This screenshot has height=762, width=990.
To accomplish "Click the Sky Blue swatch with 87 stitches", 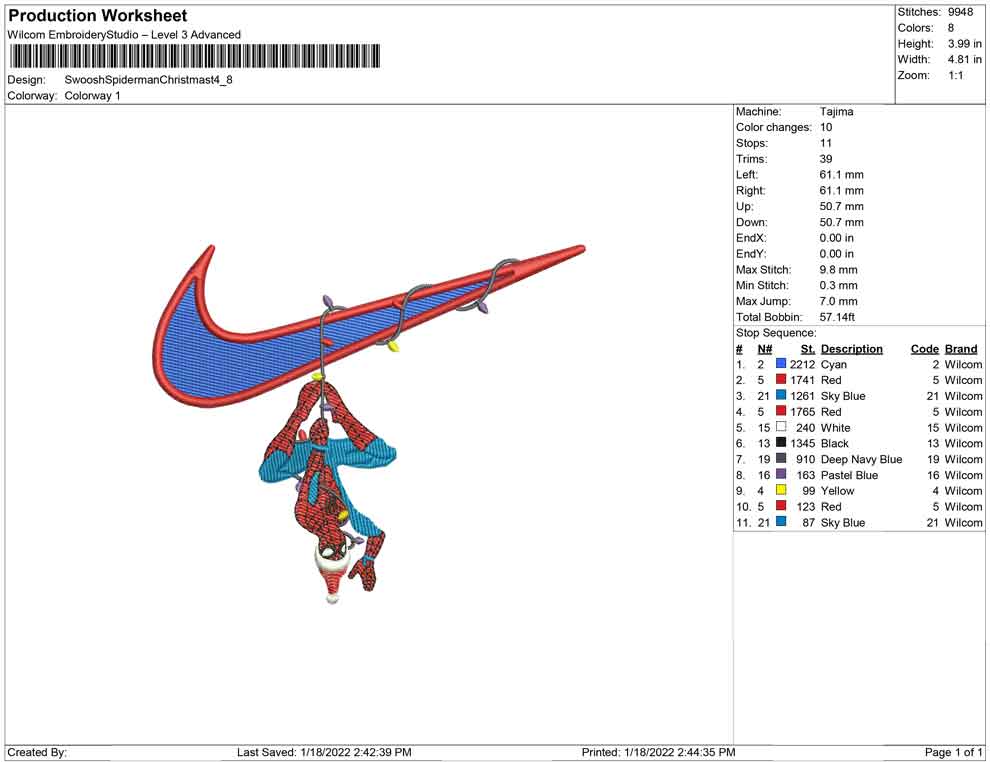I will pos(781,521).
